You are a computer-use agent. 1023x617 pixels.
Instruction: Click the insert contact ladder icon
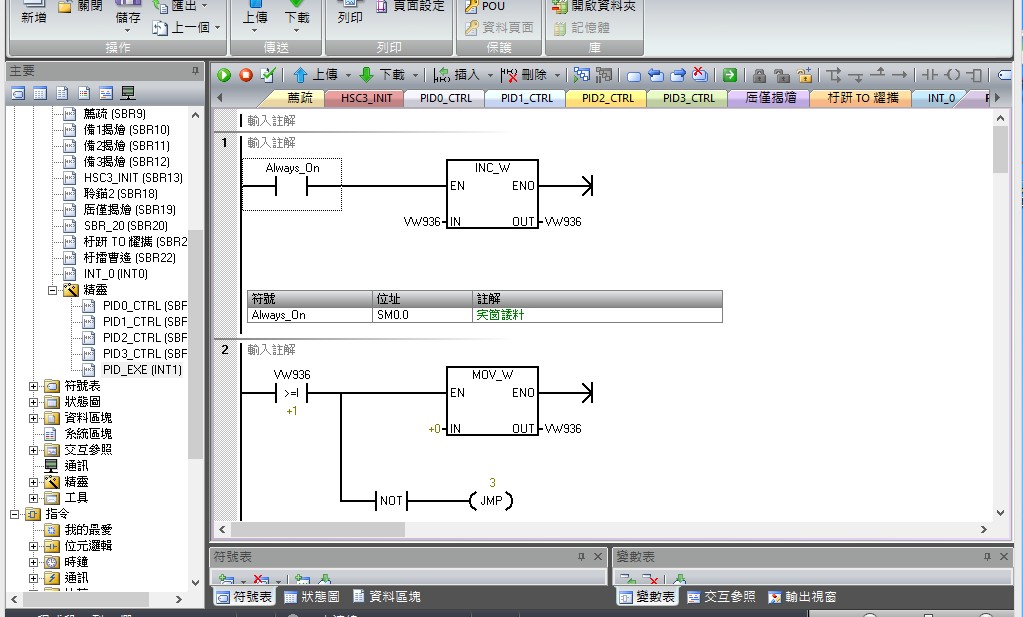click(x=929, y=75)
